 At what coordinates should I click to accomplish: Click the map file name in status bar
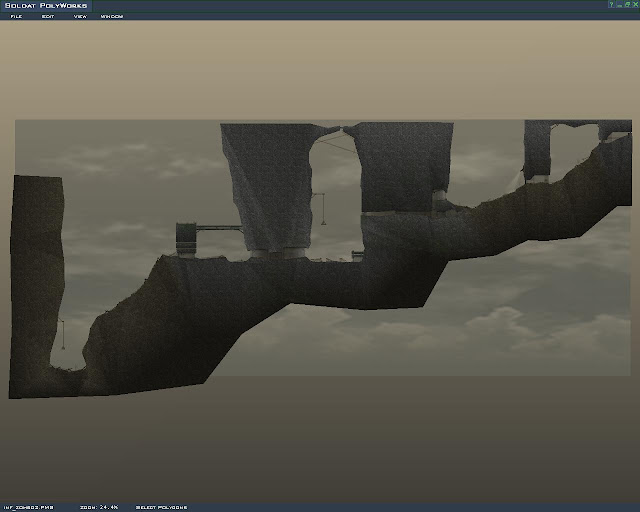pos(29,507)
